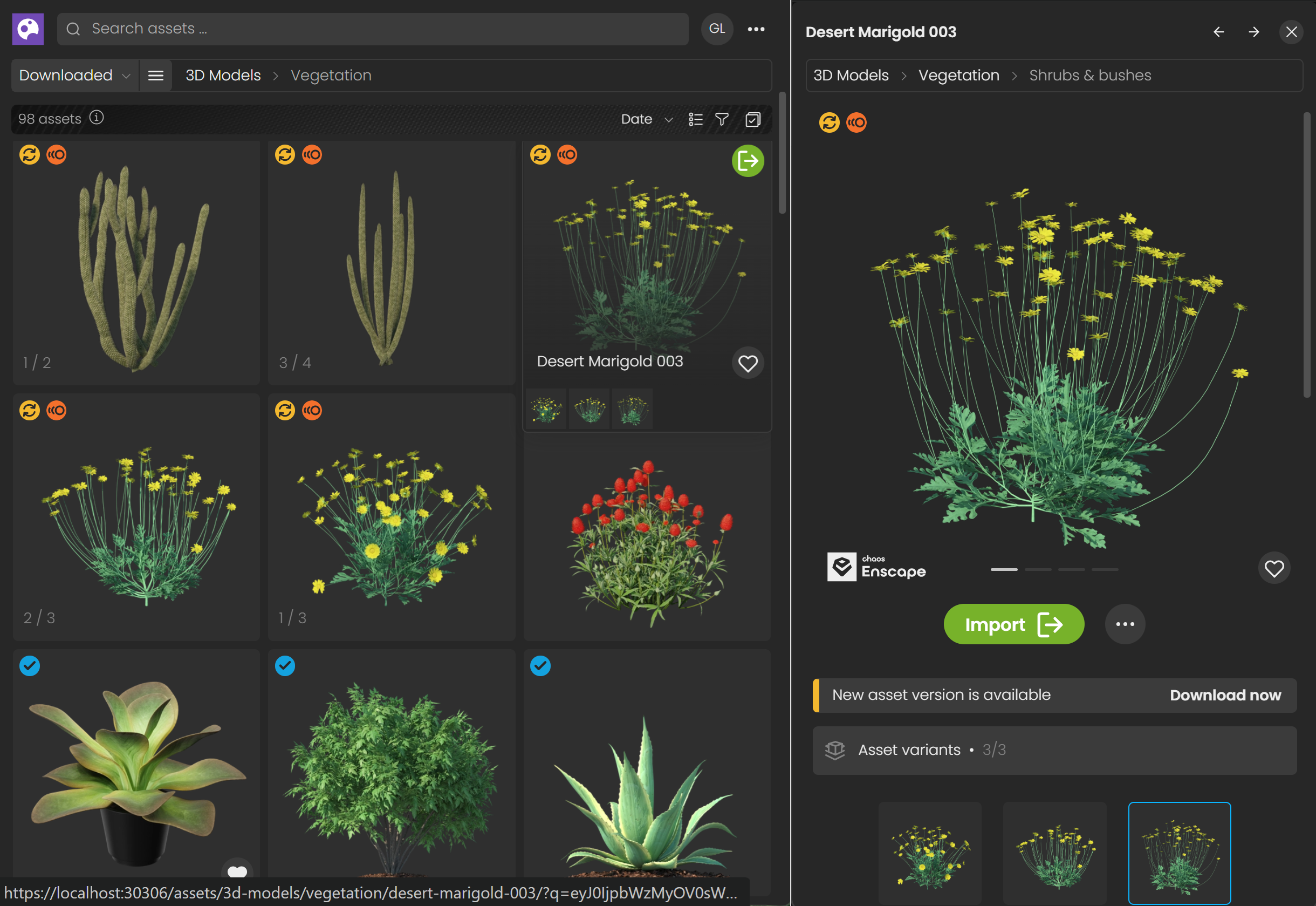Open the GL user account avatar
The height and width of the screenshot is (906, 1316).
(717, 29)
